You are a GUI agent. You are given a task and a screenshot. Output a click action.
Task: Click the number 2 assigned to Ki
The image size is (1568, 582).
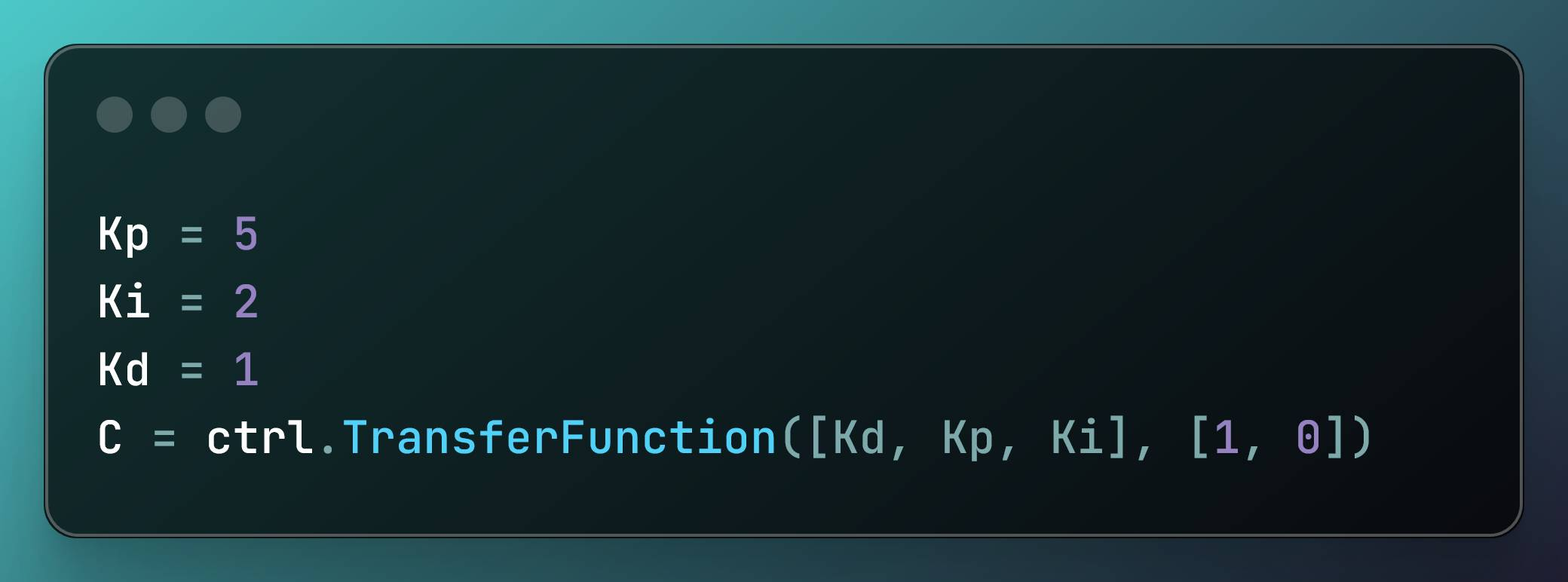(246, 302)
